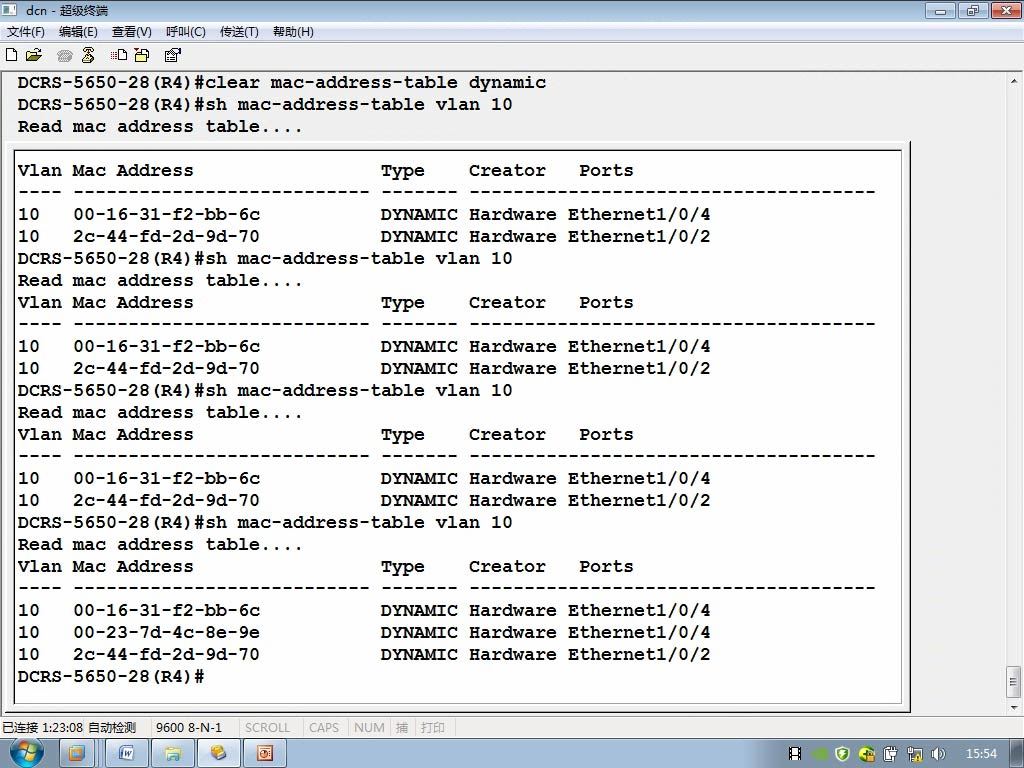Click the '自动检测' status bar entry

coord(112,728)
